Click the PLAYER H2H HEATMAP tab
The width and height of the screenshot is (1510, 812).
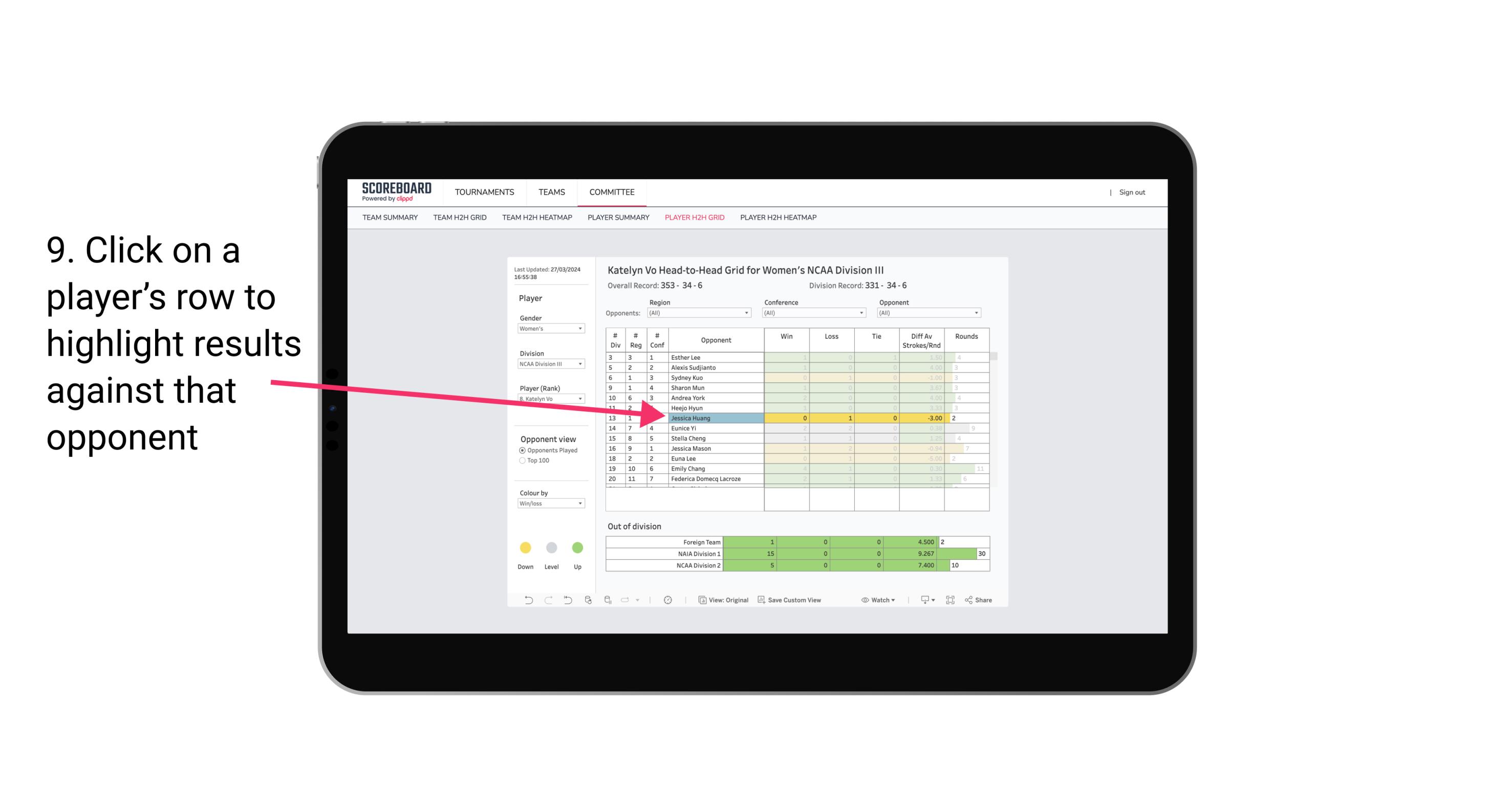779,219
